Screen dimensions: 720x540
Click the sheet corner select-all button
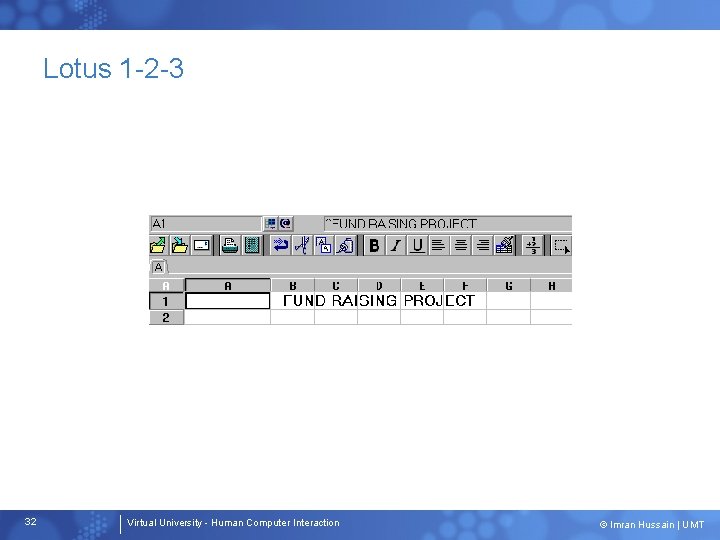point(166,286)
